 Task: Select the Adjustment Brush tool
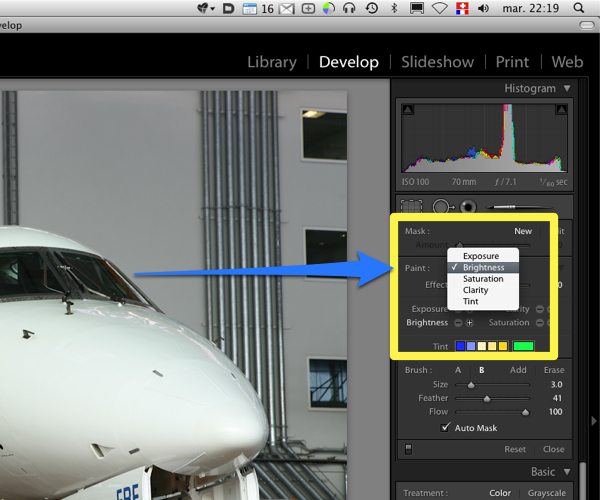click(x=520, y=207)
